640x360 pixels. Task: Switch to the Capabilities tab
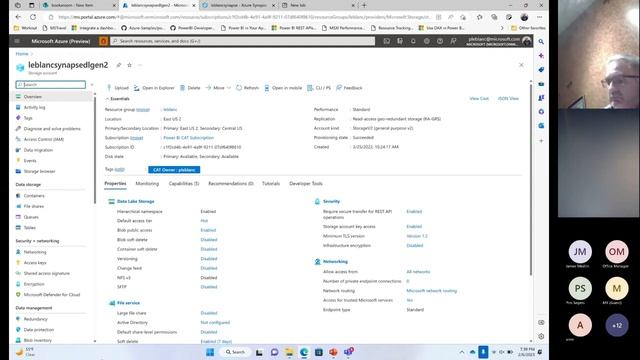[x=184, y=184]
